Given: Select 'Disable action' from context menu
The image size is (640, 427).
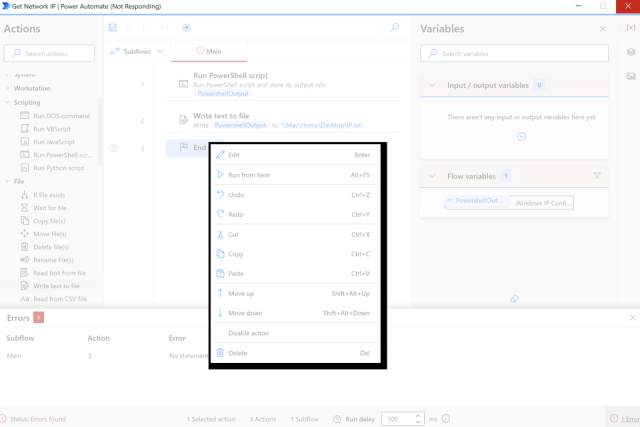Looking at the screenshot, I should coord(249,333).
